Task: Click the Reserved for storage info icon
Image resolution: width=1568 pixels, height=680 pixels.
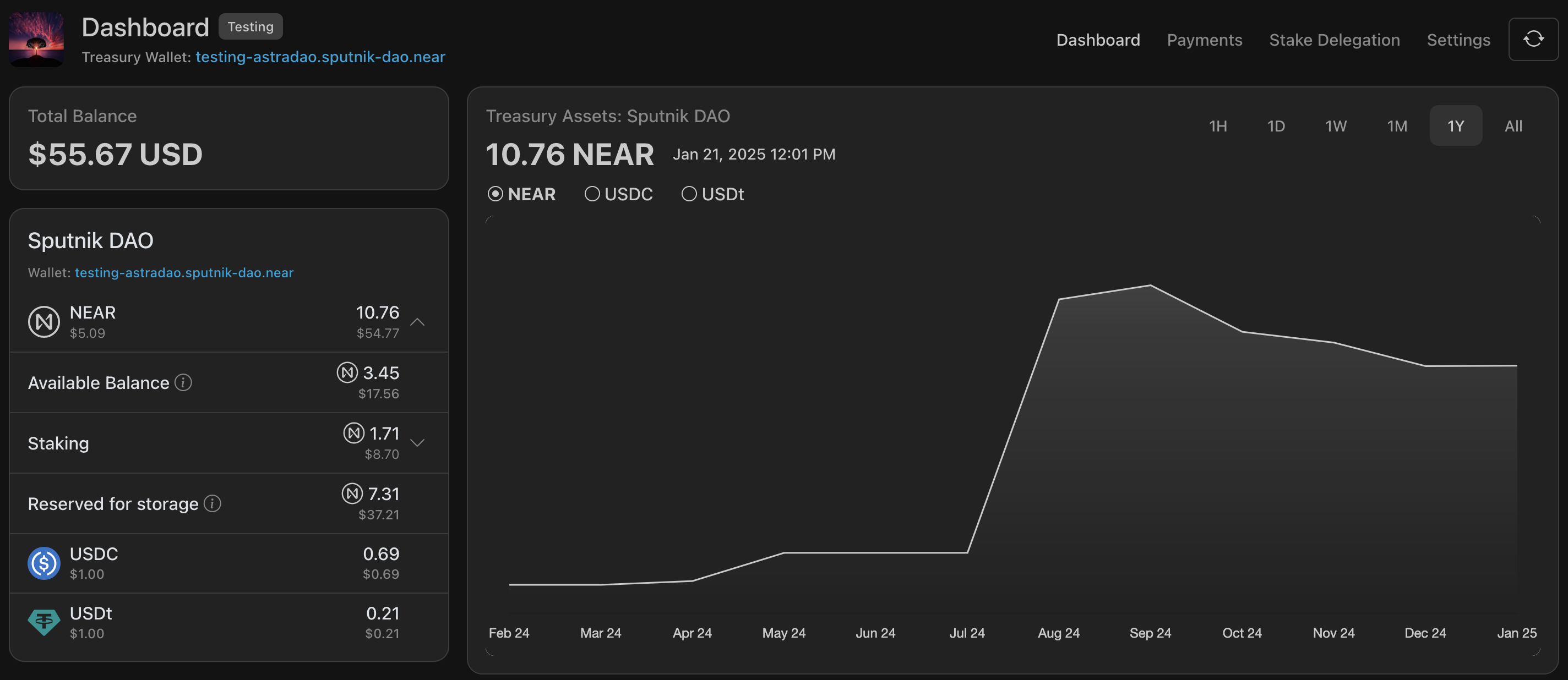Action: coord(213,503)
